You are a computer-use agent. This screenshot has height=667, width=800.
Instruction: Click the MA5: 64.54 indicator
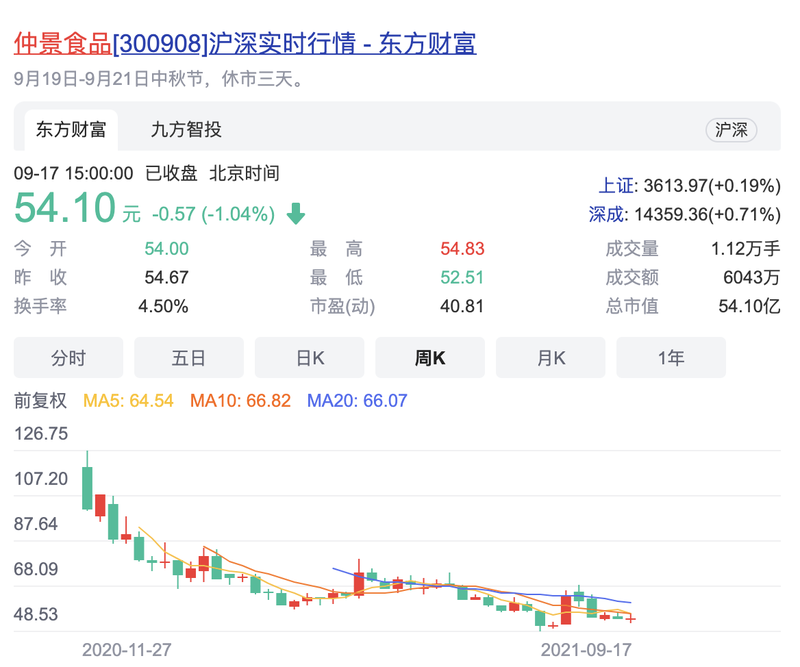(129, 401)
